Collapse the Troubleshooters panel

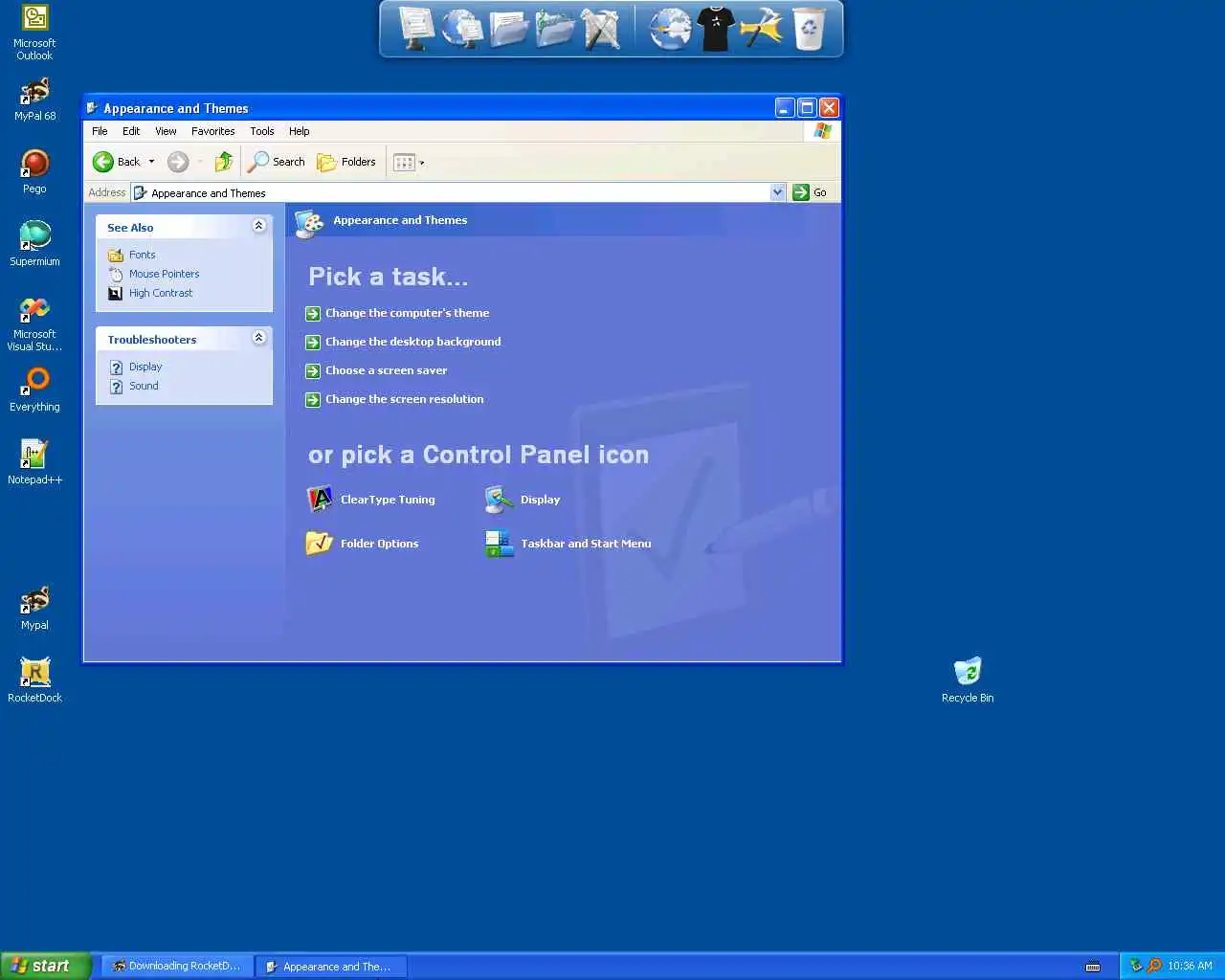[258, 338]
